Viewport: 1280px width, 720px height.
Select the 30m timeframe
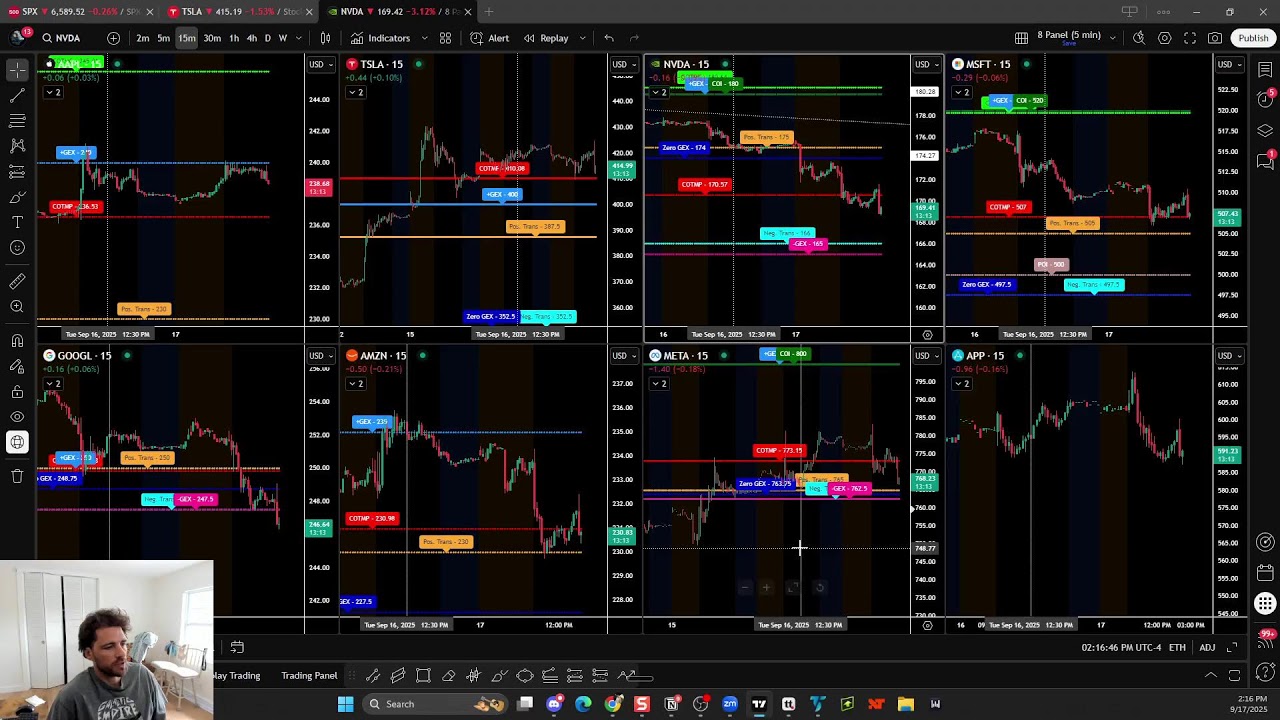click(x=212, y=38)
